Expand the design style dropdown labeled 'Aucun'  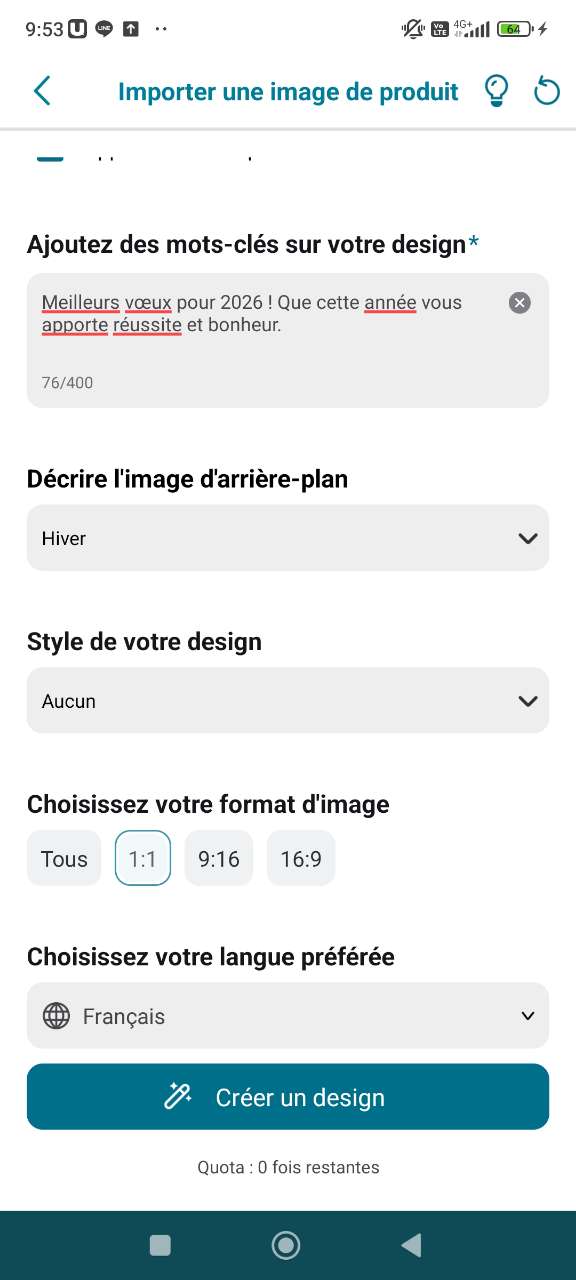[287, 700]
